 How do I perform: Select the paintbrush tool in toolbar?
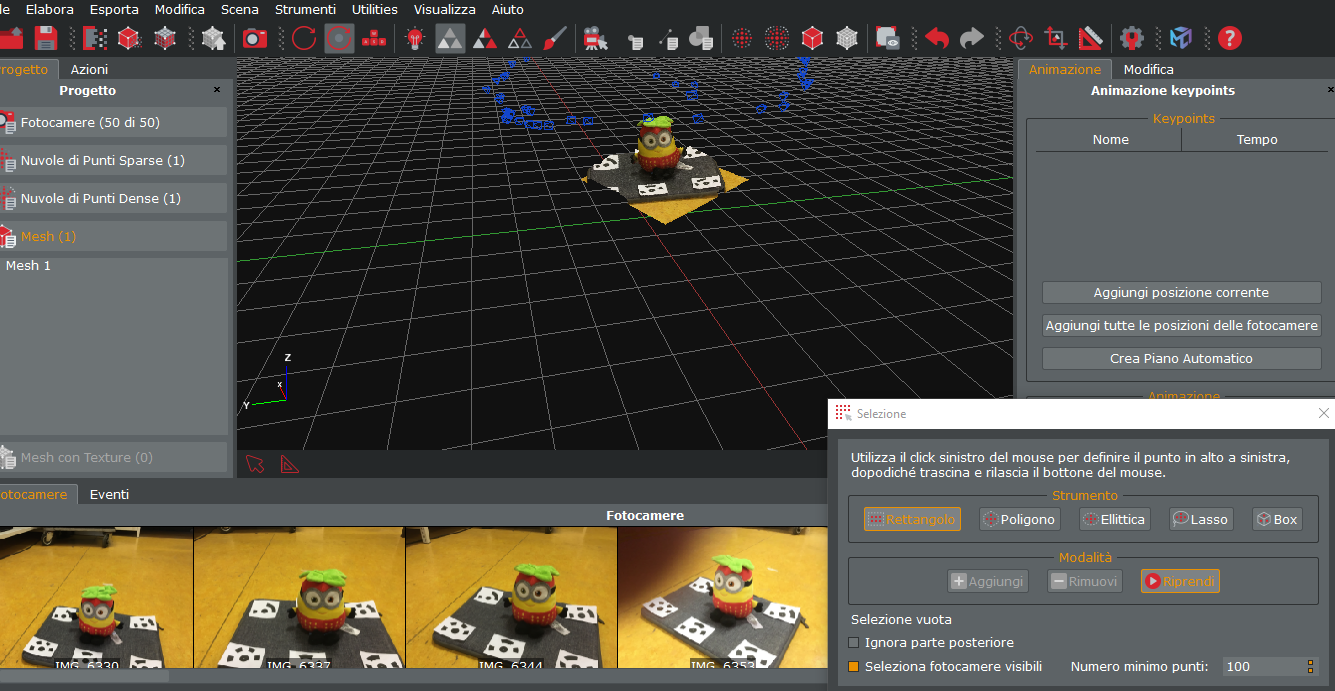555,39
